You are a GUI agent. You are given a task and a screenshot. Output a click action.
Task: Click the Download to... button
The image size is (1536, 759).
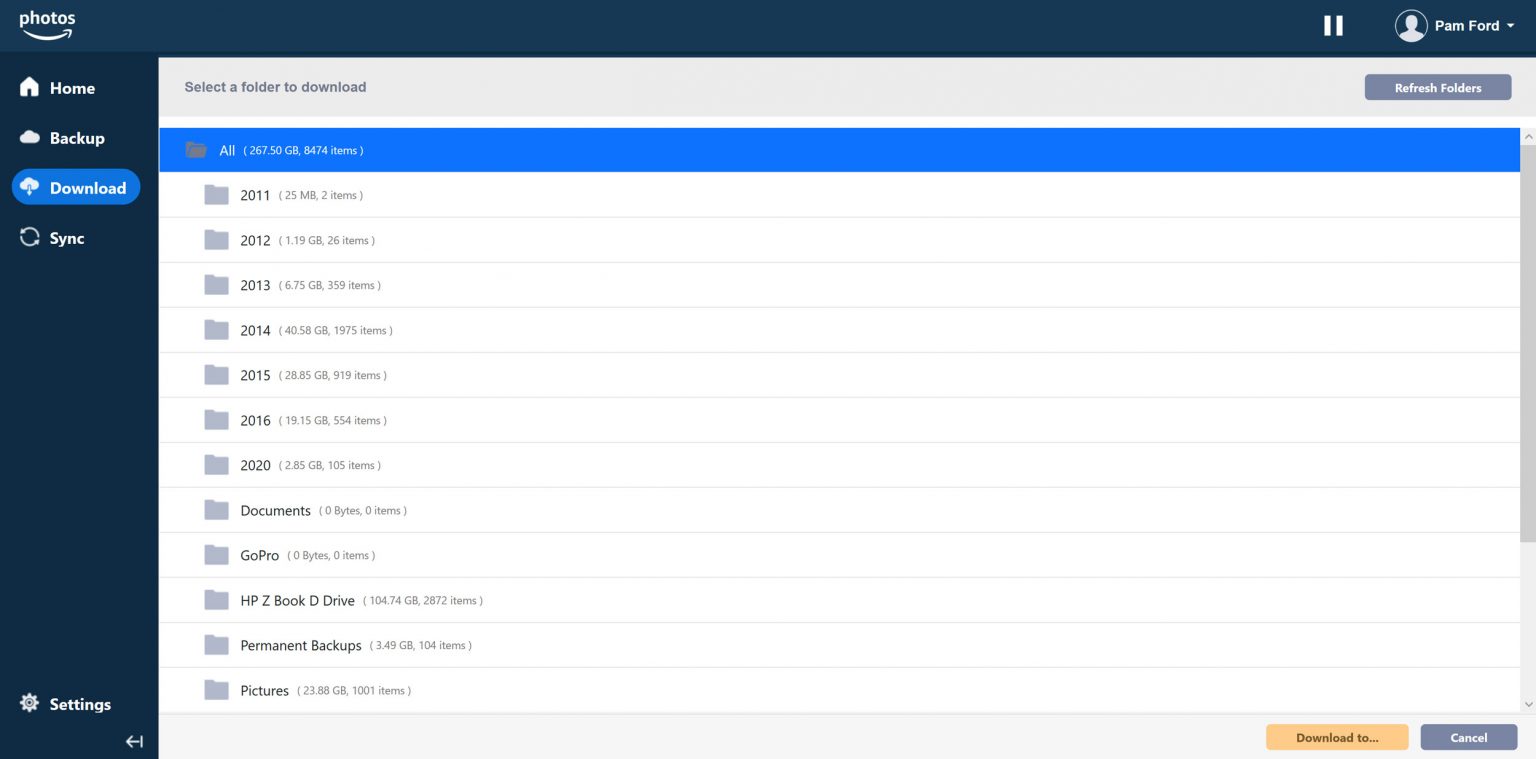point(1336,737)
